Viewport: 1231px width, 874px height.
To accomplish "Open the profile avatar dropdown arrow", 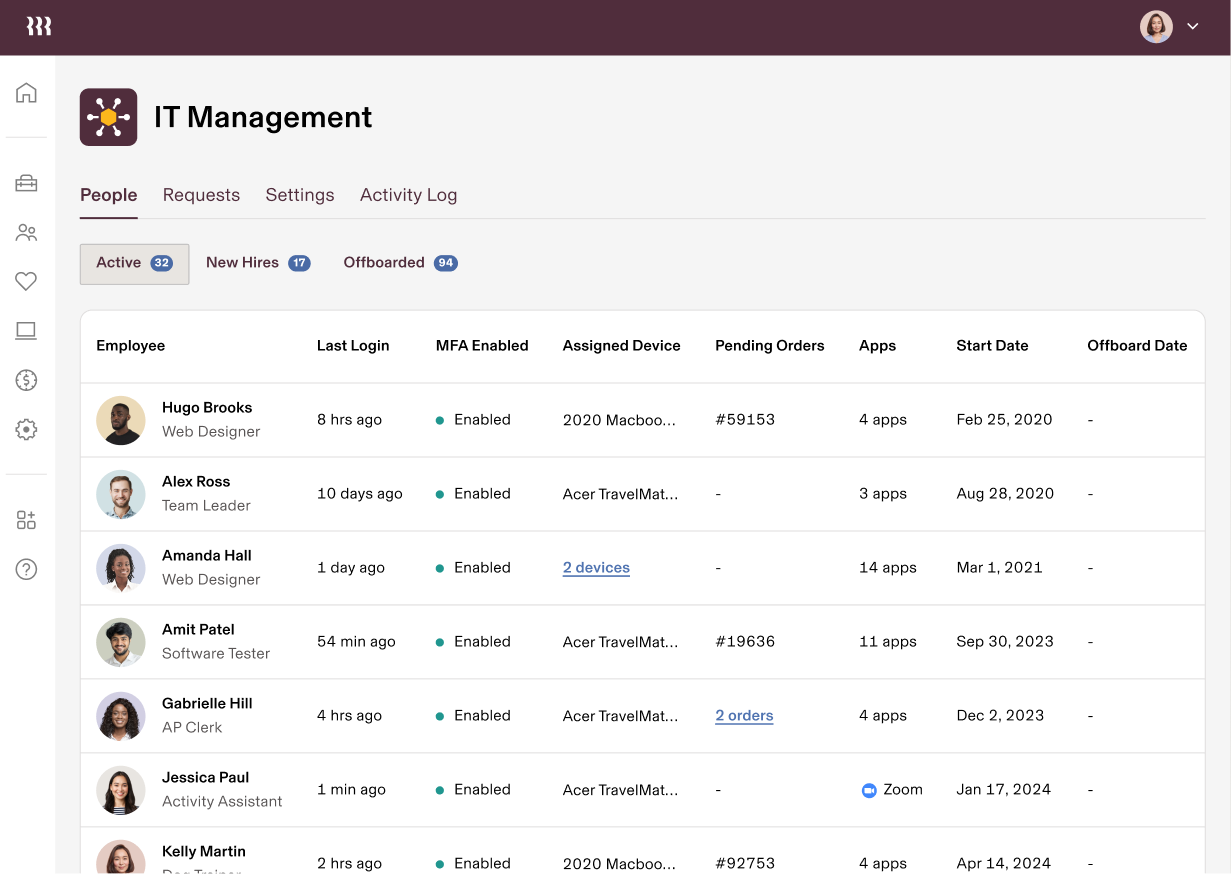I will coord(1192,26).
